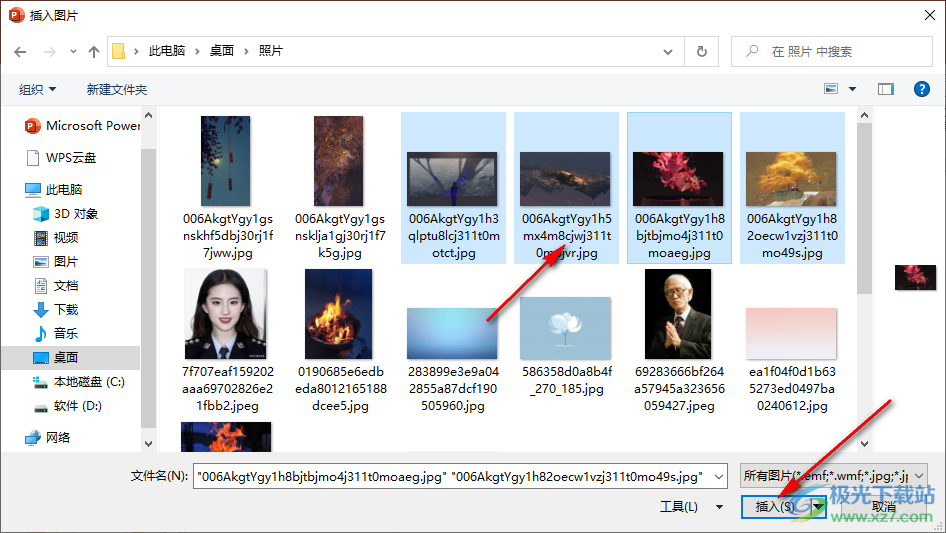The width and height of the screenshot is (946, 533).
Task: Click the 插入(S) button
Action: [776, 507]
